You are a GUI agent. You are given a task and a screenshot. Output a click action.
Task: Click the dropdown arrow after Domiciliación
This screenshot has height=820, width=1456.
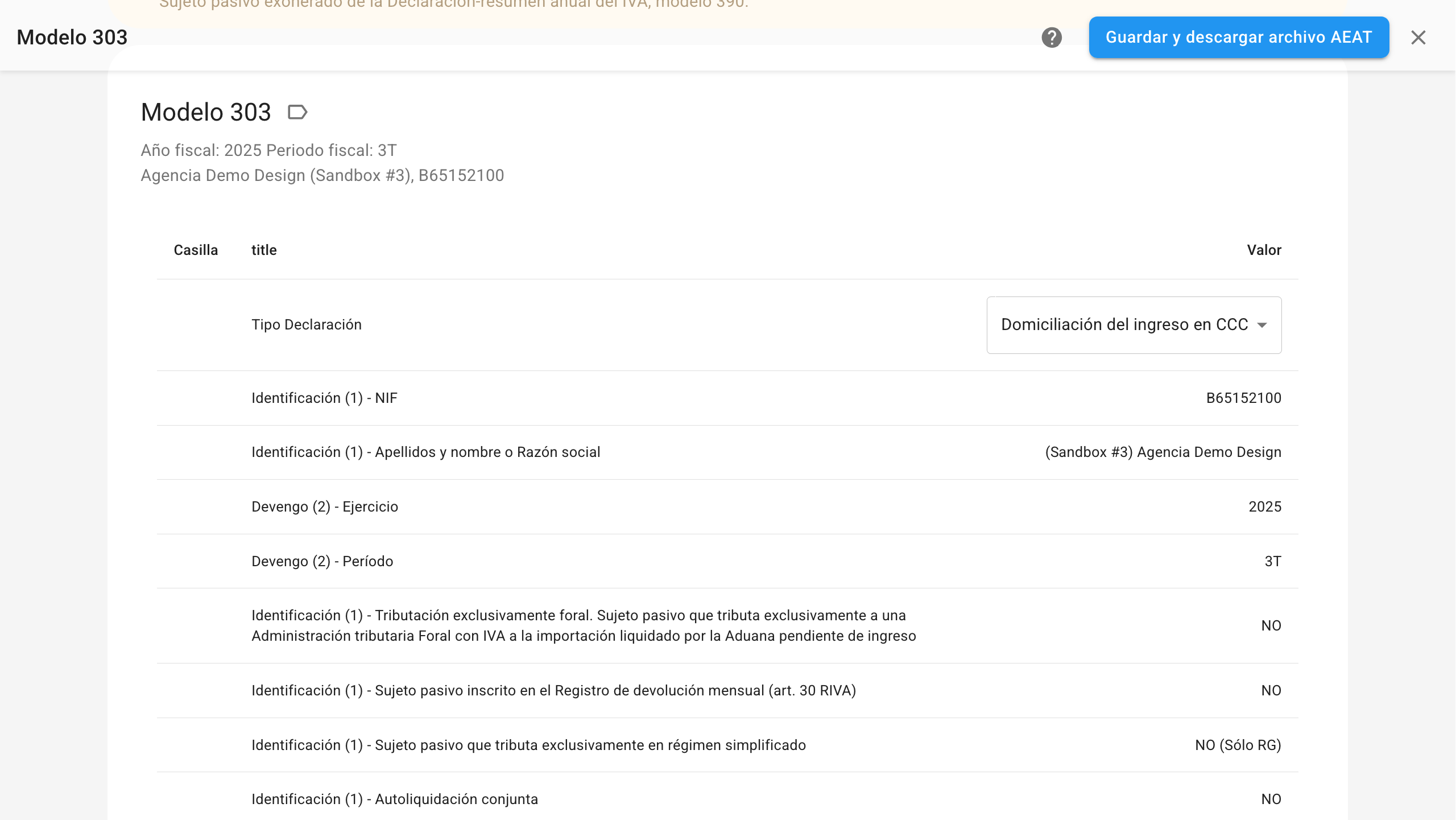coord(1262,325)
